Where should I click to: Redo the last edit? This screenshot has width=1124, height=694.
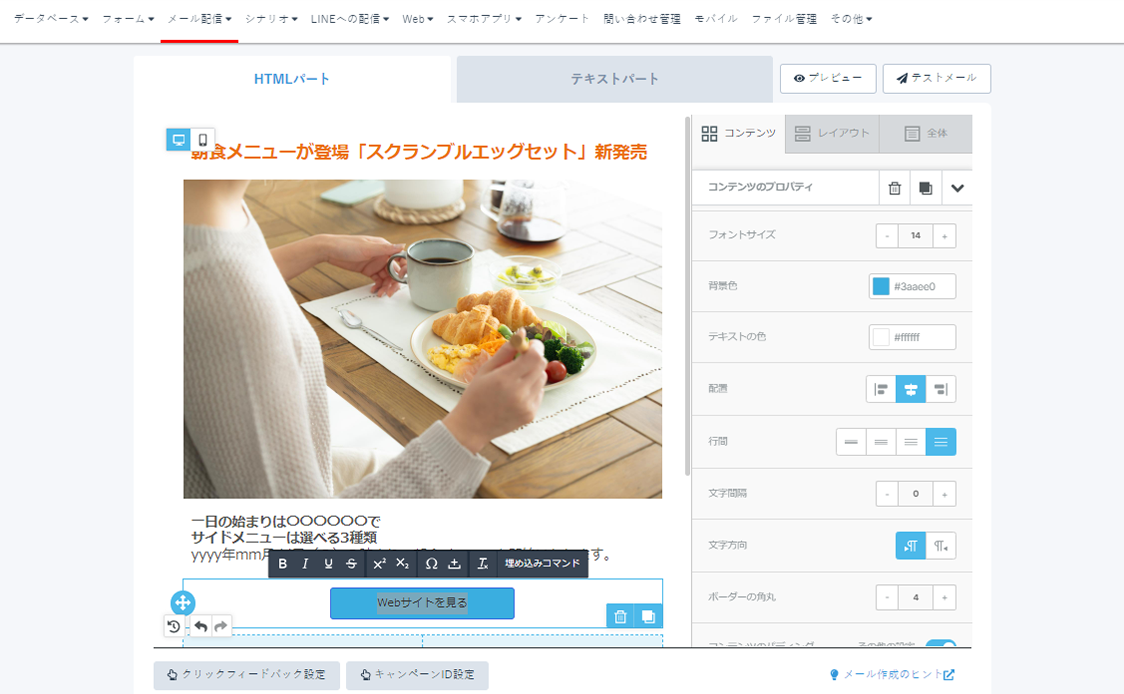pos(221,626)
